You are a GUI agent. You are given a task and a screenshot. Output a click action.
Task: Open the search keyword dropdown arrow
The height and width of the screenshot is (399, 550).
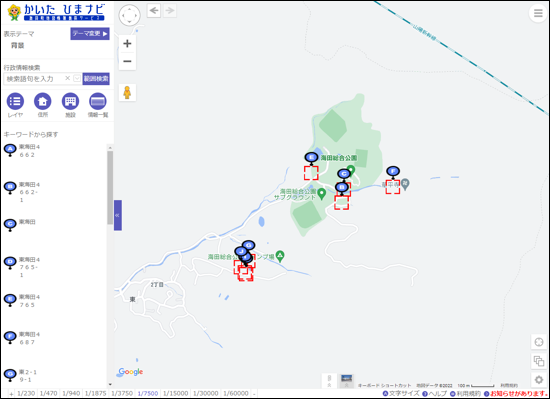[77, 79]
